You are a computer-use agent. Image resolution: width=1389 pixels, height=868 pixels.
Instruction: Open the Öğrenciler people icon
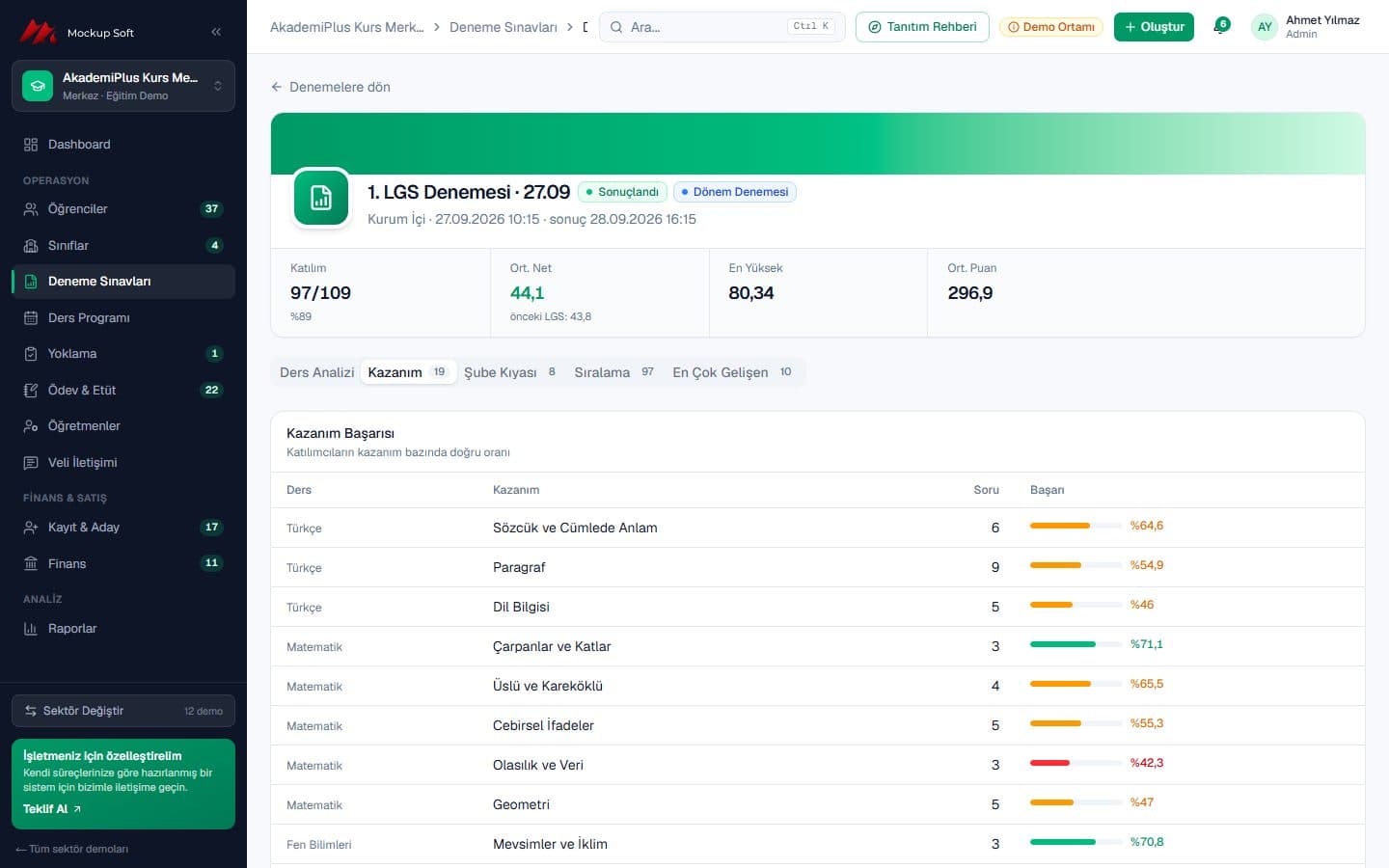[31, 209]
